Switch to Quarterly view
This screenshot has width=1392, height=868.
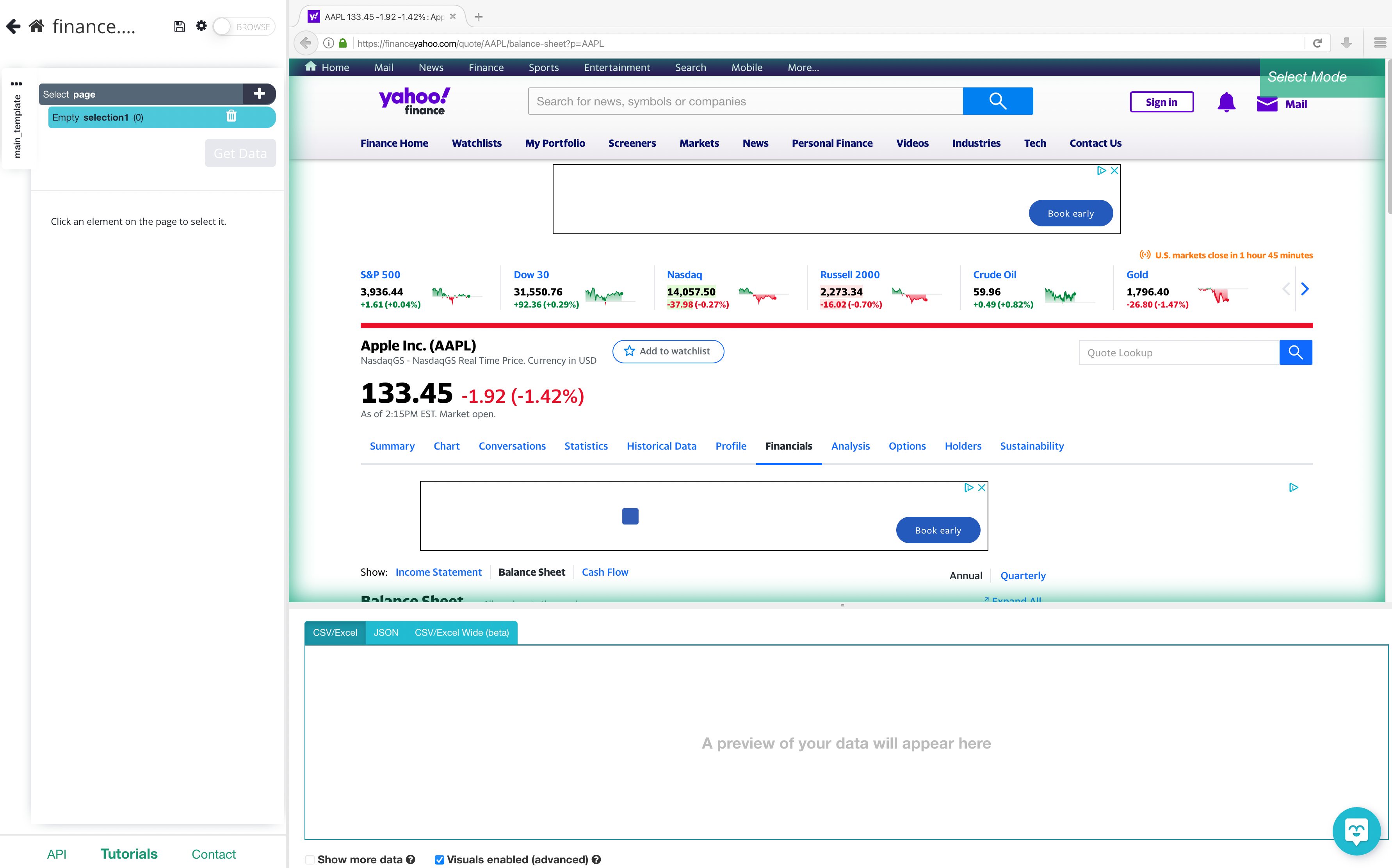(1023, 575)
